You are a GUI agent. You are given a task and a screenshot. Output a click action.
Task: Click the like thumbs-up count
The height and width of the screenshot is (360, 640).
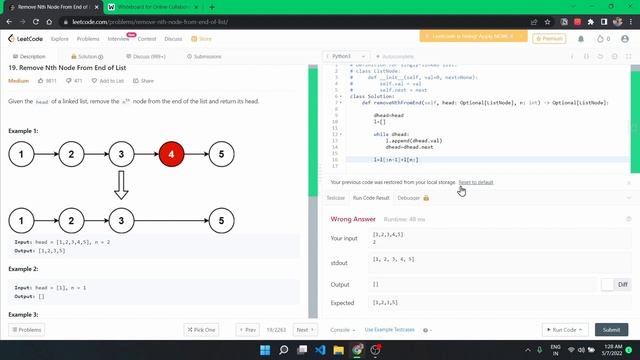coord(47,81)
